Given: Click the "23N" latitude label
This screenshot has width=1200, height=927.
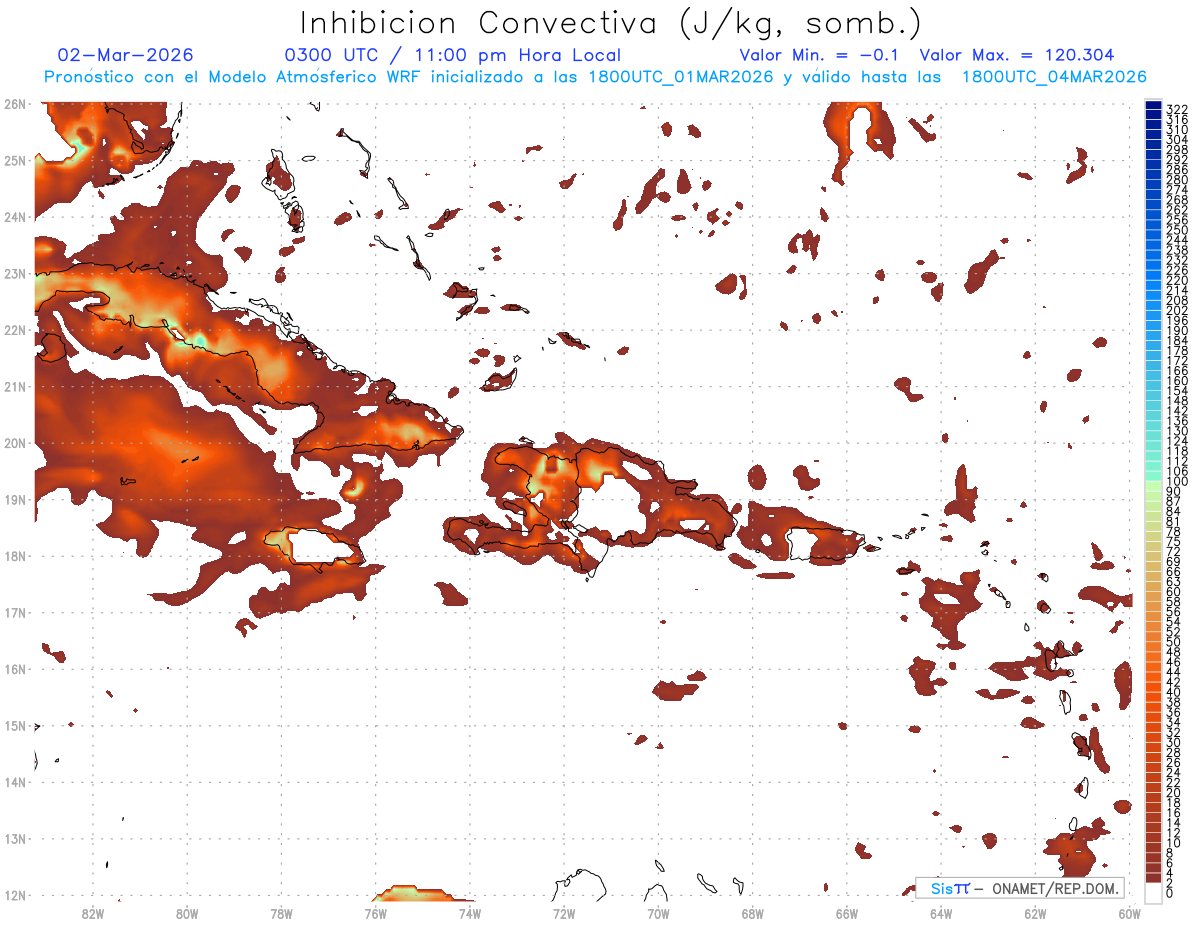Looking at the screenshot, I should [14, 274].
